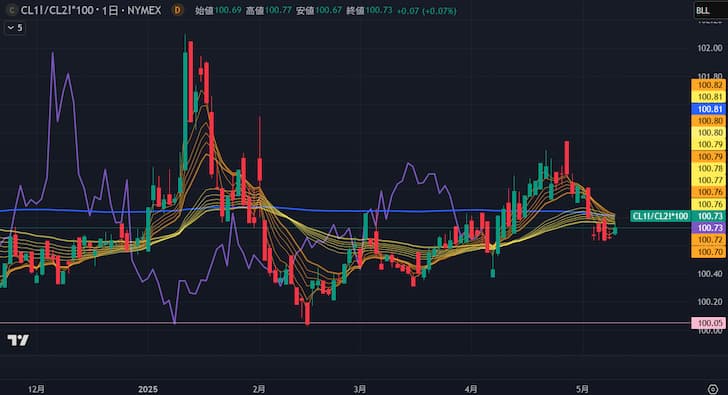
Task: Click the change value +0.07 (+0.07%)
Action: [426, 11]
